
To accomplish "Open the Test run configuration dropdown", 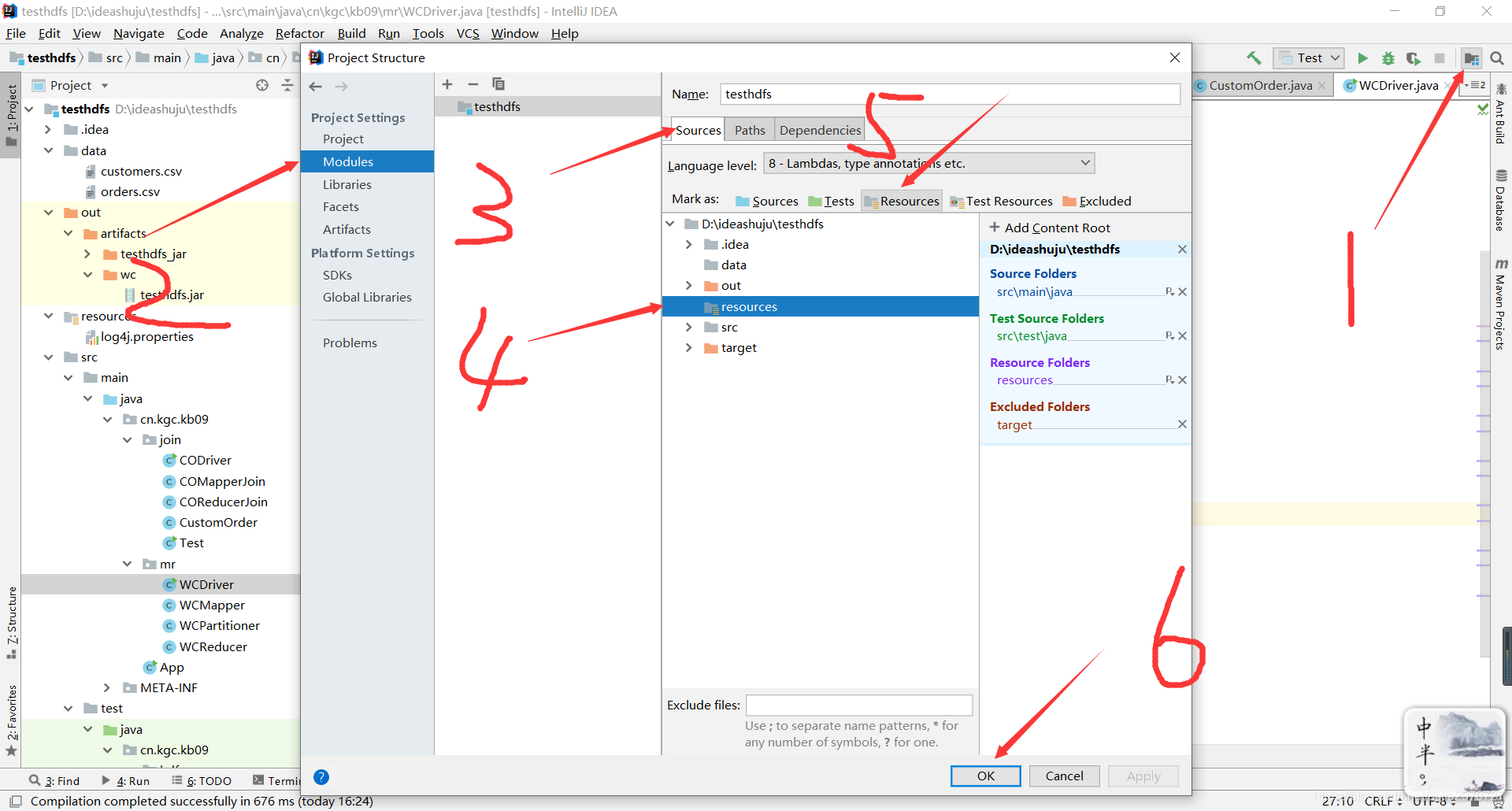I will point(1308,58).
